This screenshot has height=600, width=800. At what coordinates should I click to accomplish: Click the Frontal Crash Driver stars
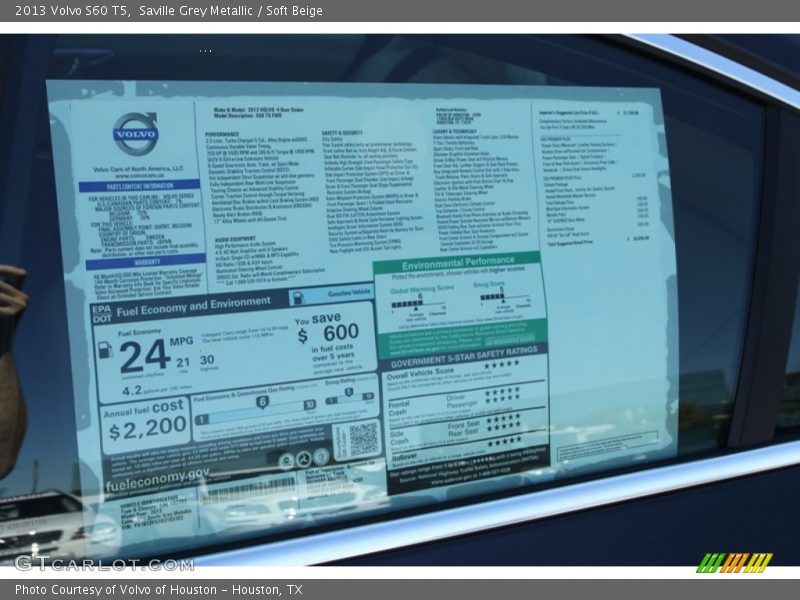click(503, 391)
